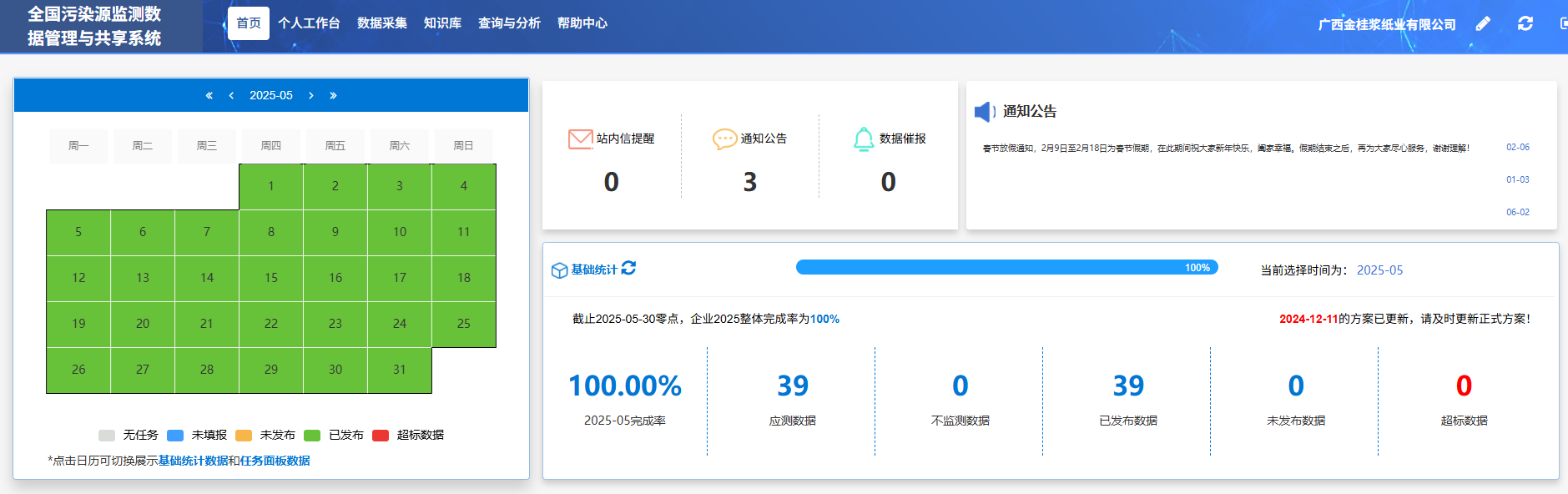Screen dimensions: 1568x494
Task: Click the refresh icon in top header
Action: click(1525, 24)
